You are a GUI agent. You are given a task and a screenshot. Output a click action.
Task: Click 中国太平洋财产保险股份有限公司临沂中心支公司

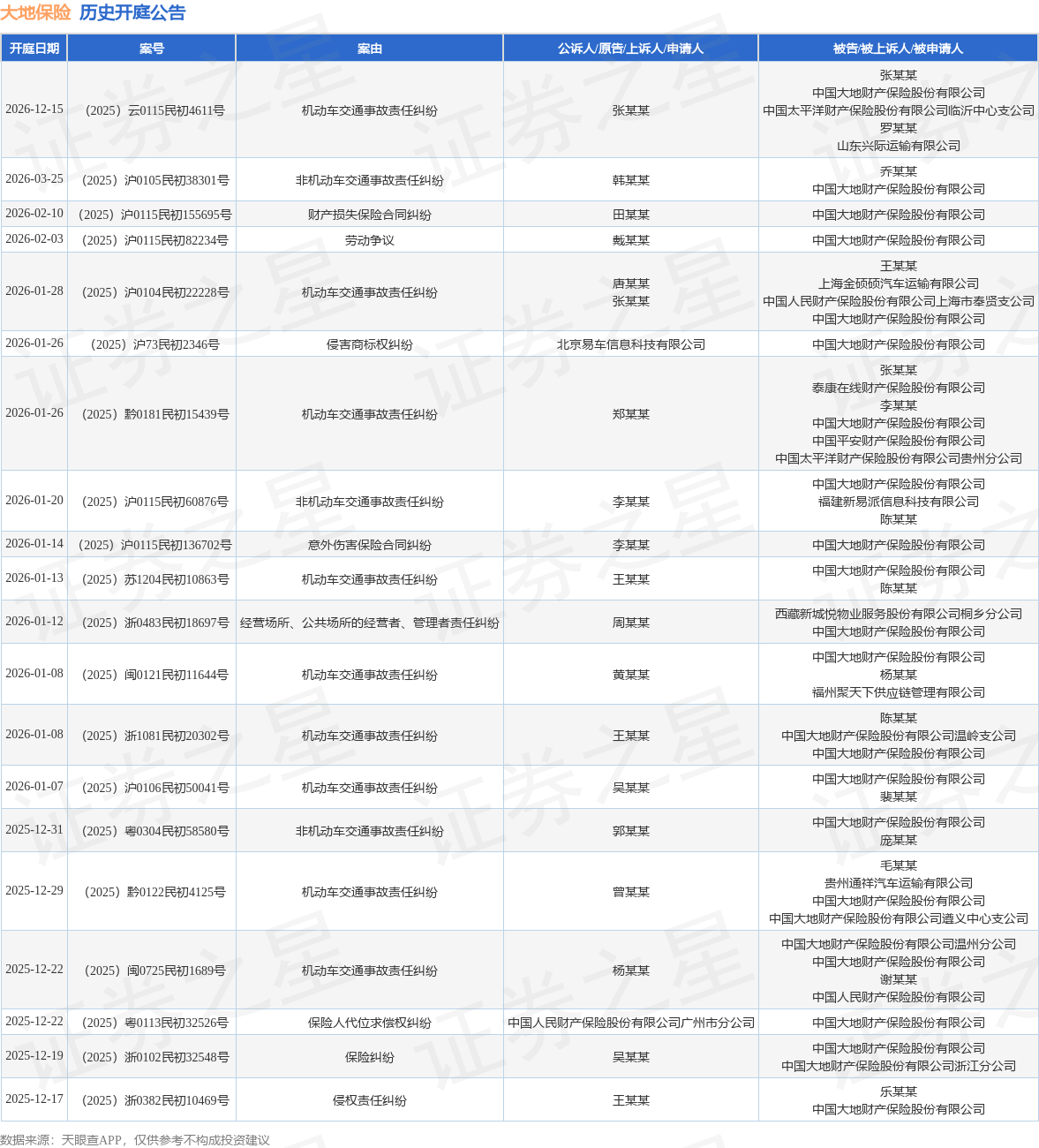(x=899, y=110)
